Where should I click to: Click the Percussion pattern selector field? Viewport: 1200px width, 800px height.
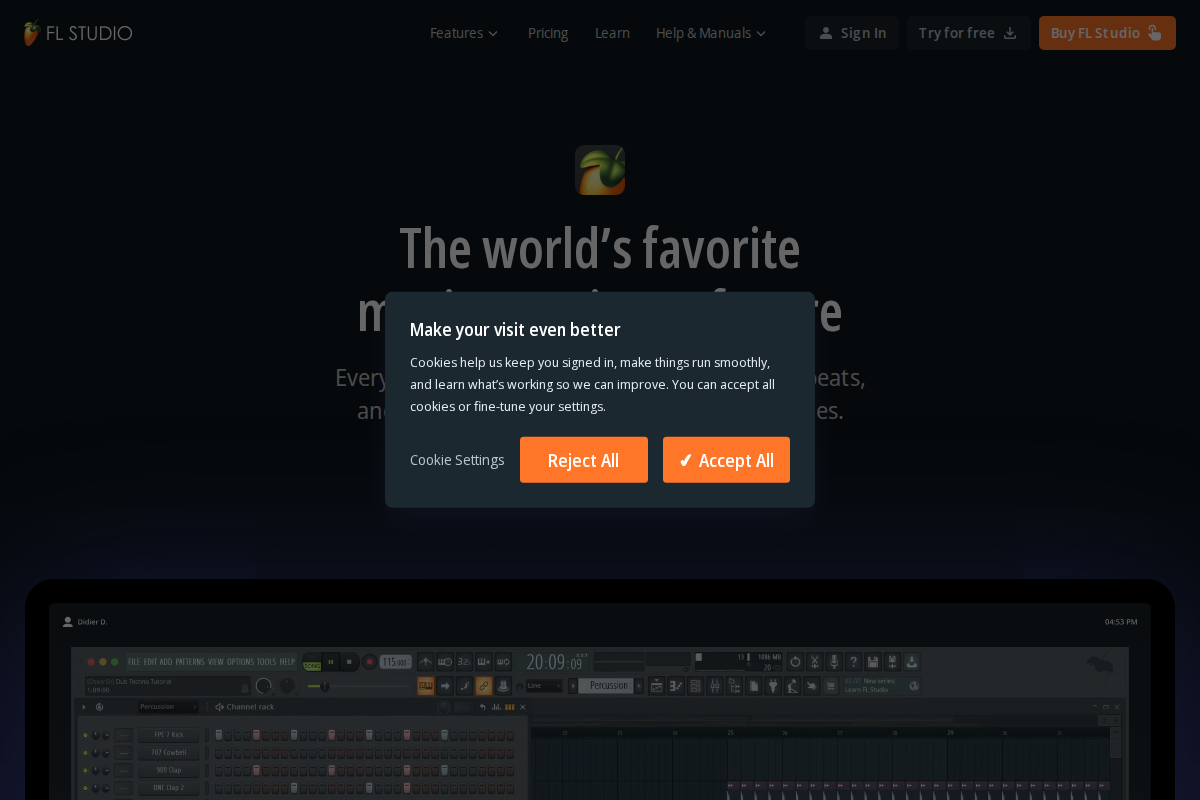click(x=605, y=685)
